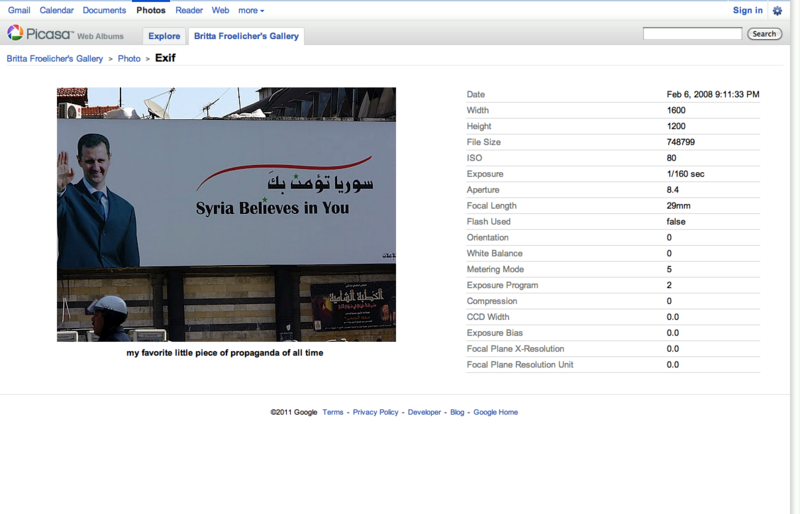Click 'Focal Plane X-Resolution' label
The image size is (800, 514).
[515, 349]
